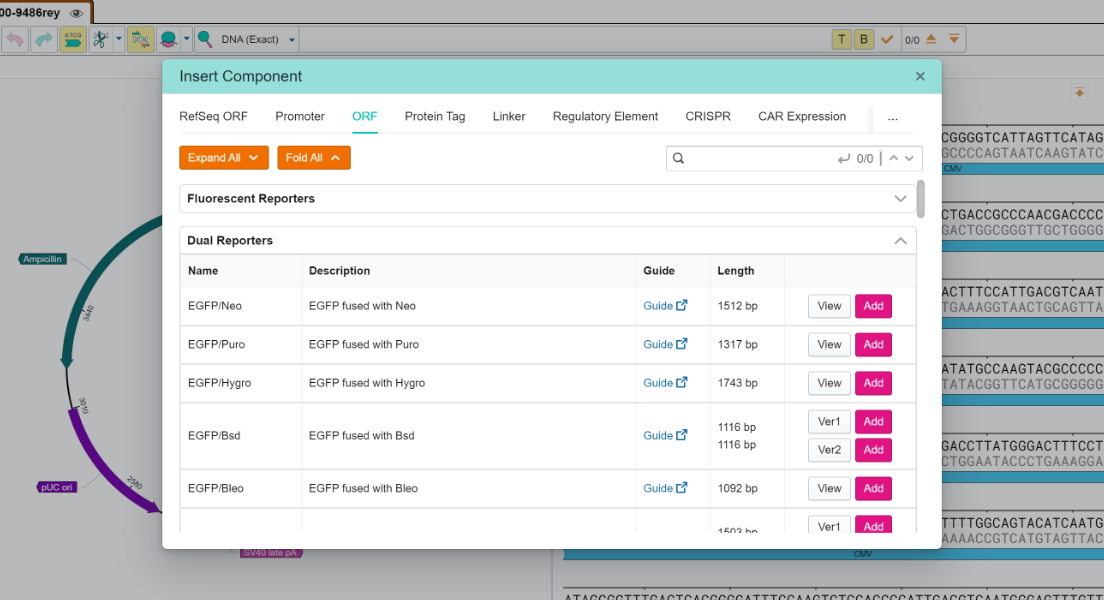The height and width of the screenshot is (600, 1104).
Task: Add the EGFP/Puro component
Action: (x=873, y=344)
